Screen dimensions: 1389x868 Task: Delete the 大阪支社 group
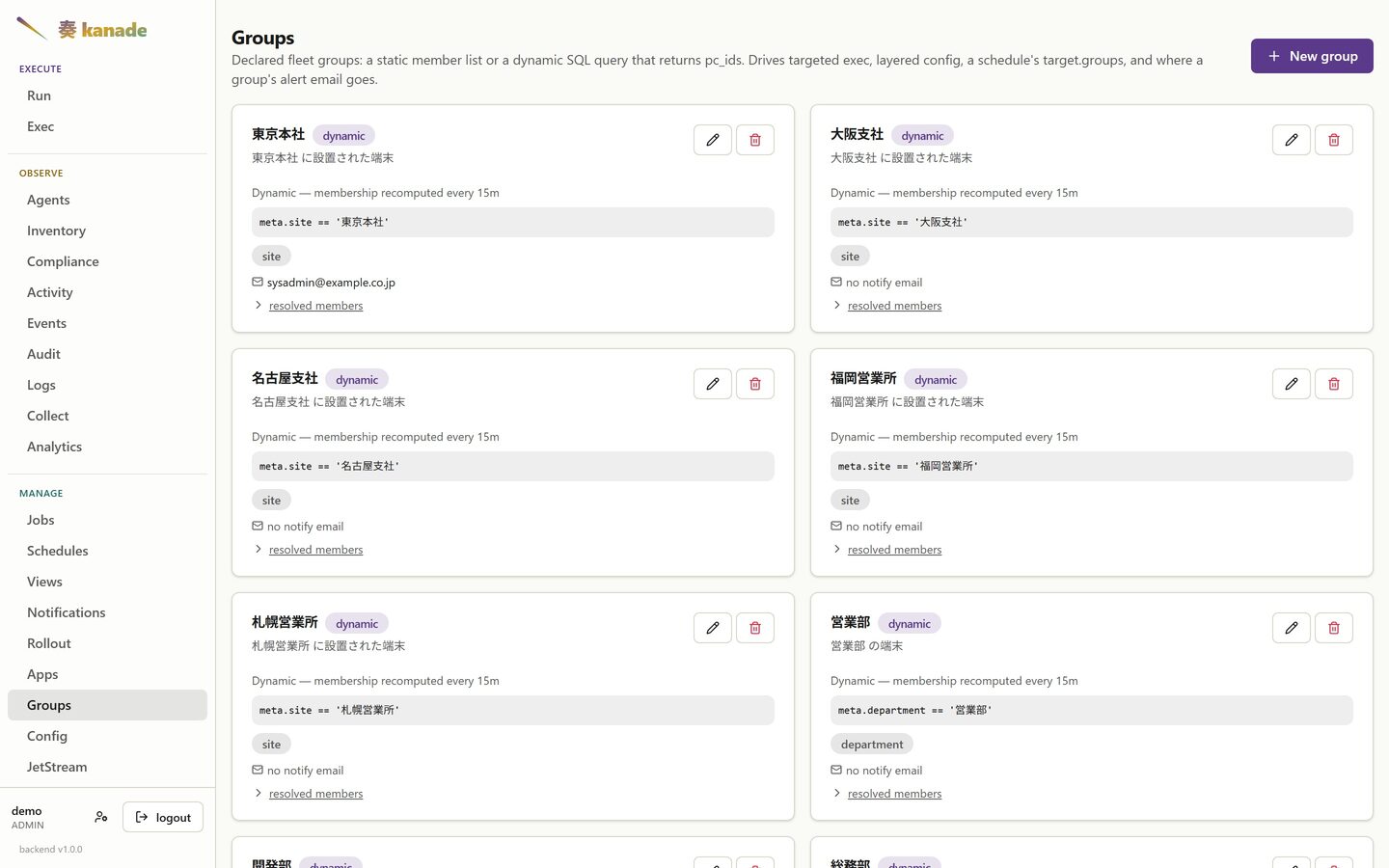tap(1334, 140)
